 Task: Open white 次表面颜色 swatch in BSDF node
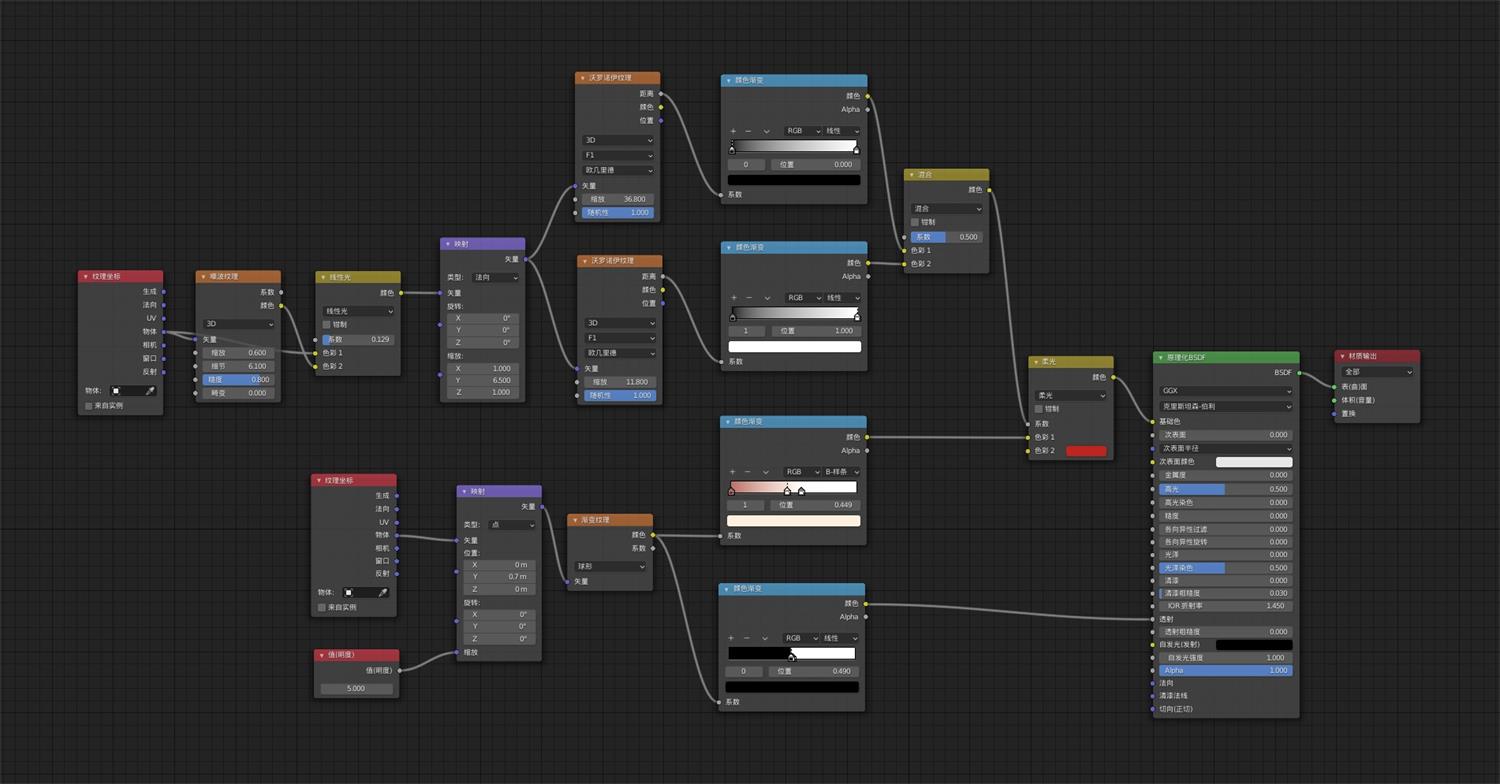pyautogui.click(x=1254, y=462)
